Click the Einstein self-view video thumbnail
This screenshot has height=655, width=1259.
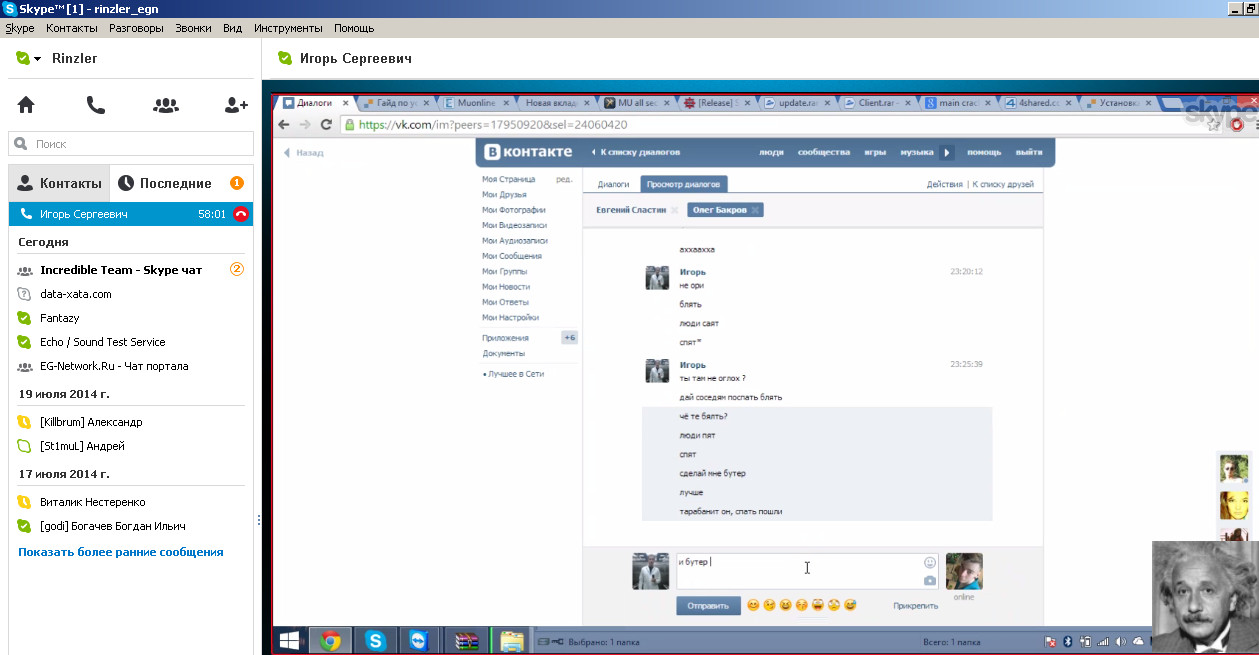(x=1205, y=597)
